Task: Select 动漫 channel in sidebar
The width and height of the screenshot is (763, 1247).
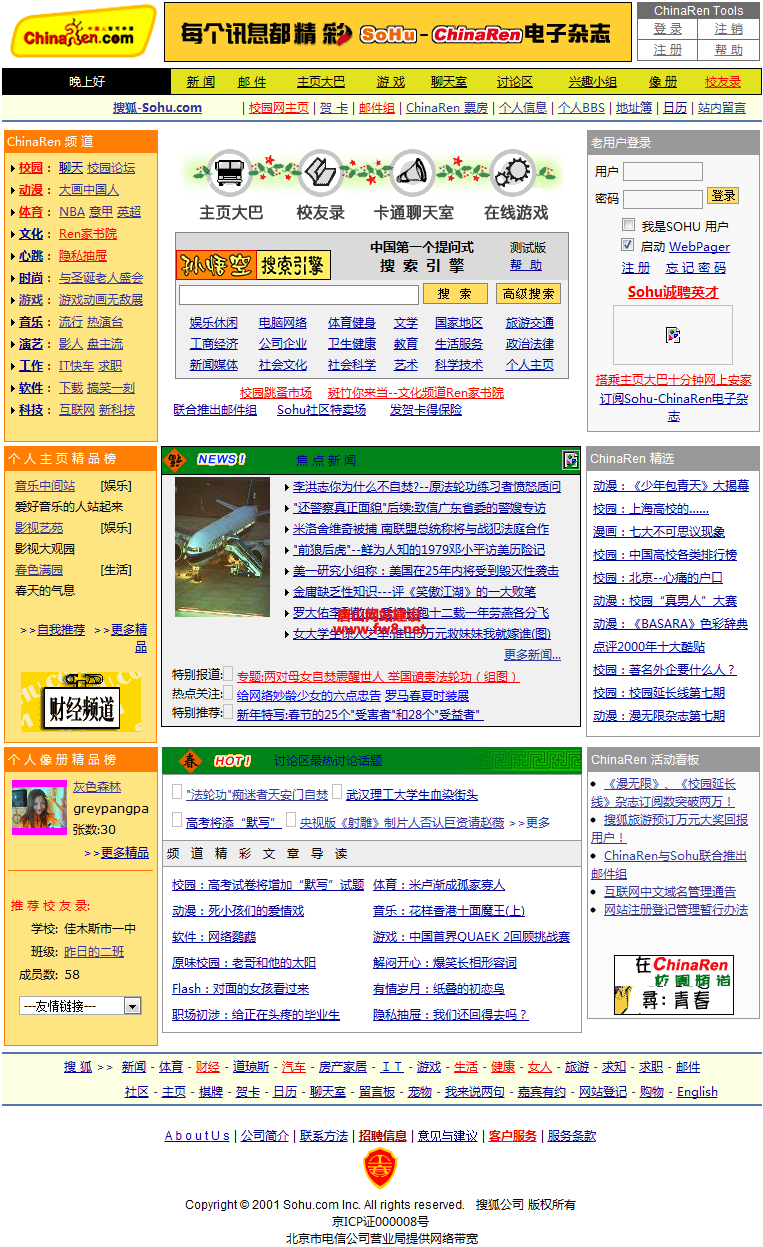Action: click(x=31, y=190)
